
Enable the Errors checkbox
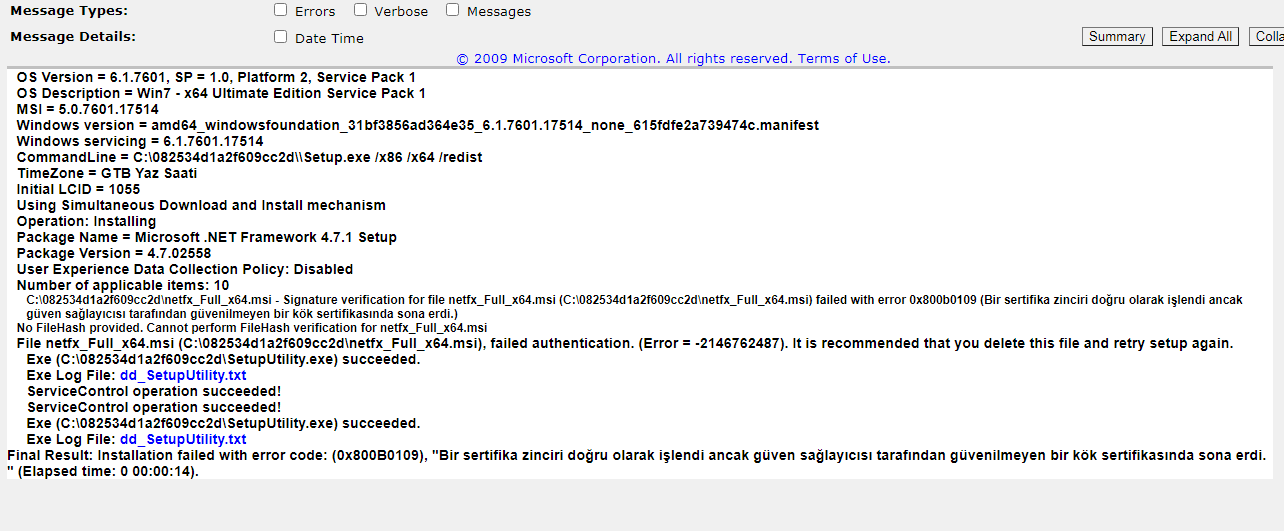(x=281, y=10)
